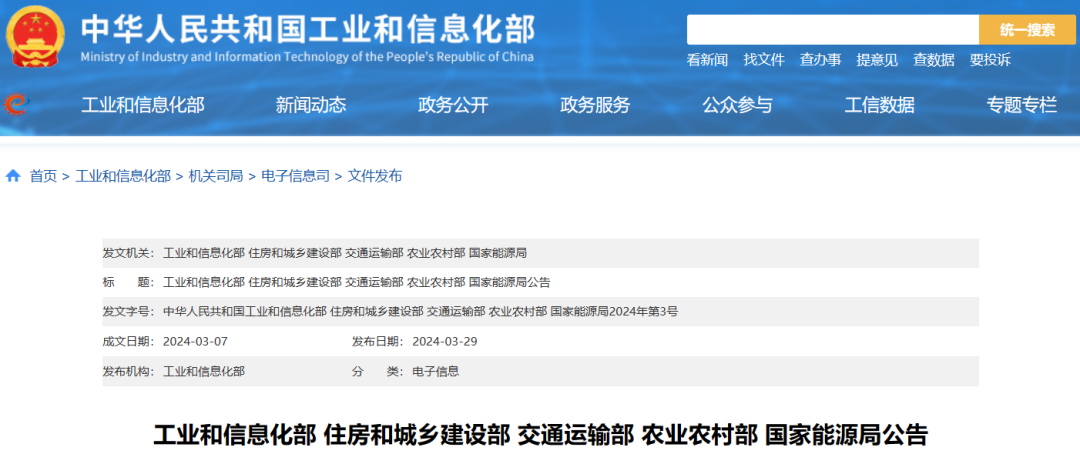Click the red 'e' logo icon
Screen dimensions: 1080x454
point(14,104)
